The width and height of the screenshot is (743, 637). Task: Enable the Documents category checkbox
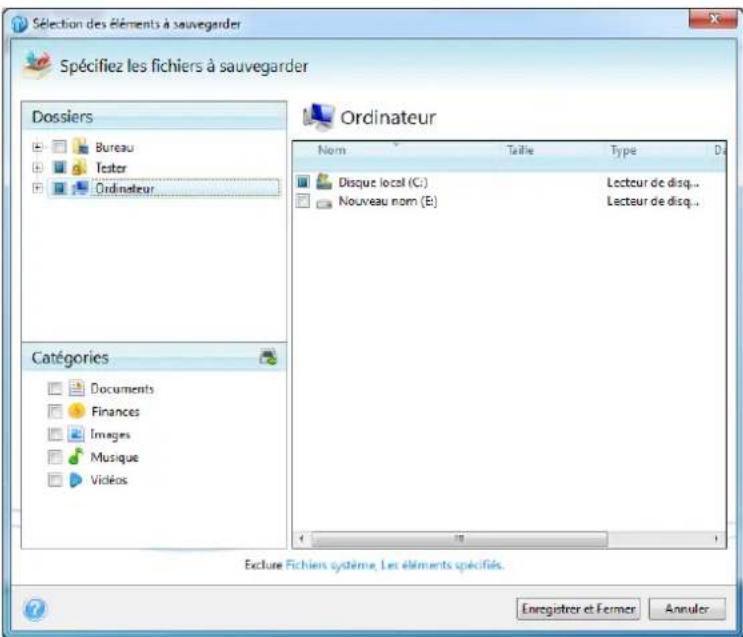pos(55,389)
